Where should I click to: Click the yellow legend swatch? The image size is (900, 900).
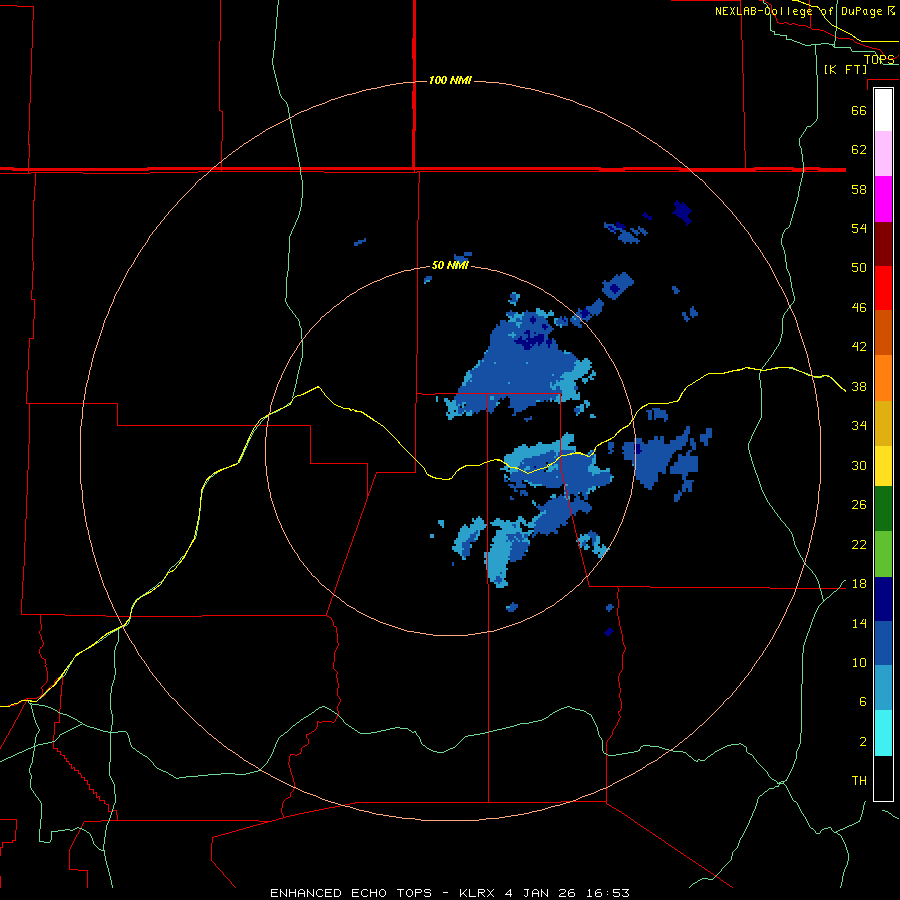tap(883, 466)
